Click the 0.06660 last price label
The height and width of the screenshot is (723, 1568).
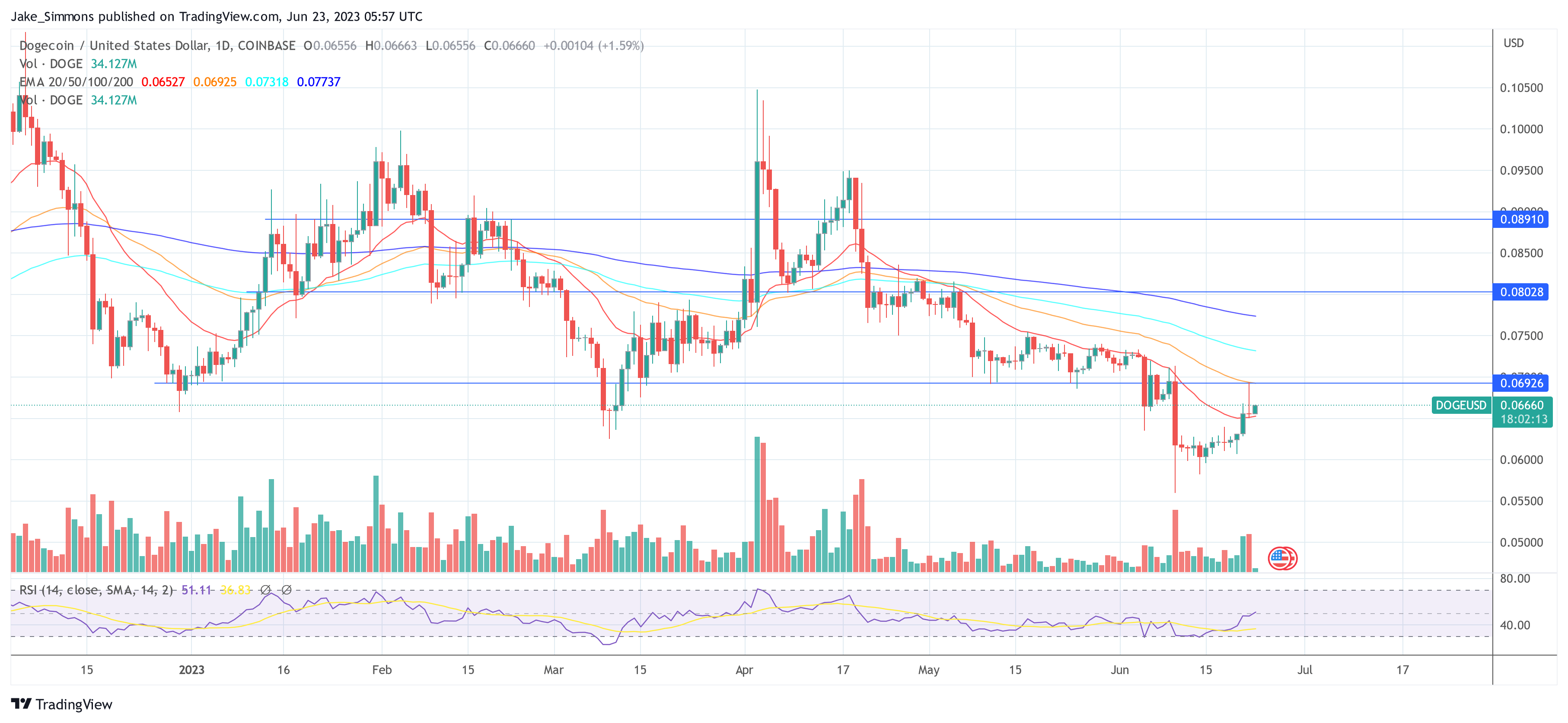click(1522, 405)
